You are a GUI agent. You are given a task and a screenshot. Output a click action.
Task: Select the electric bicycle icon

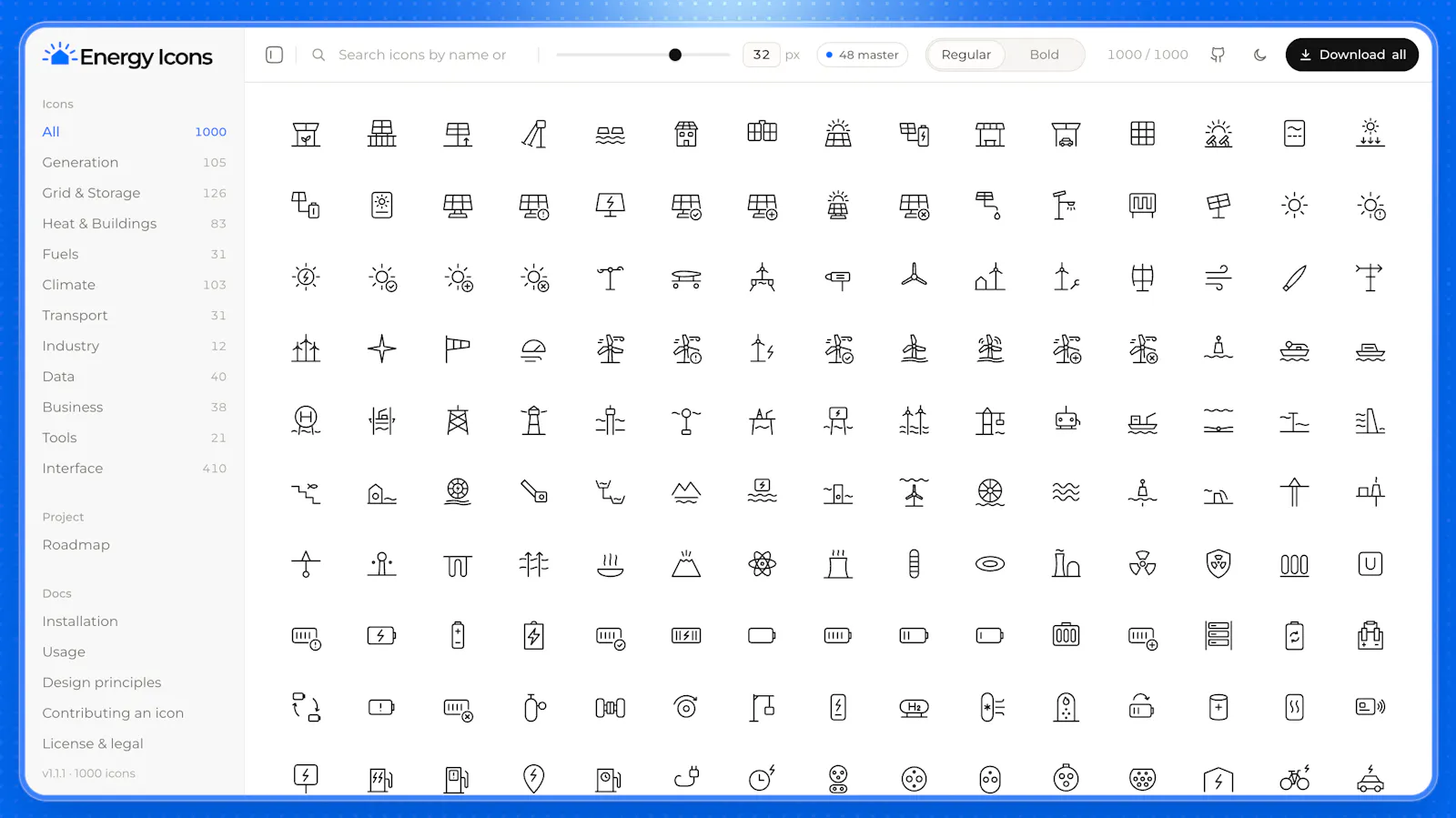click(1294, 779)
